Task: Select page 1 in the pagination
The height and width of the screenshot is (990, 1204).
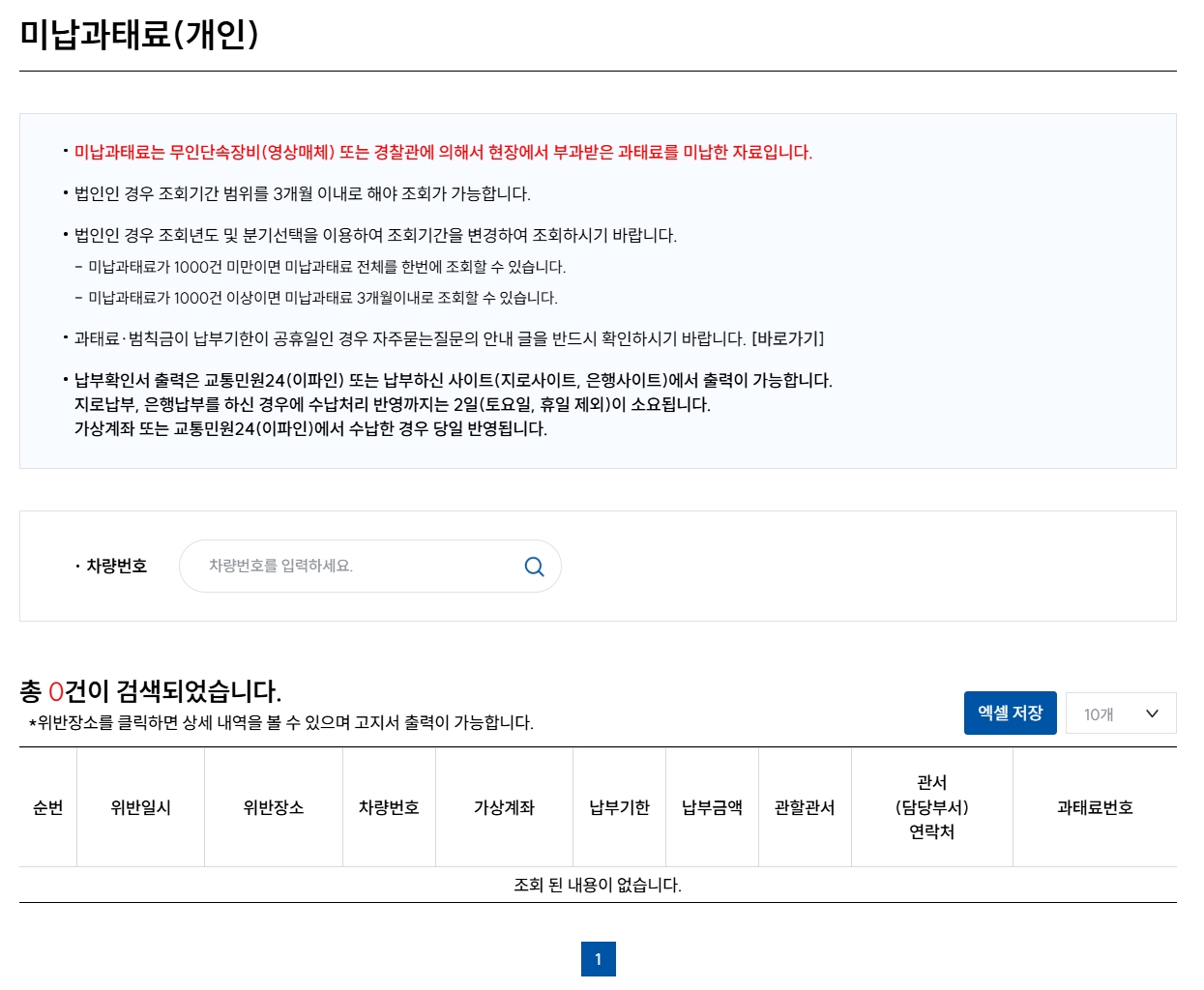Action: pyautogui.click(x=600, y=958)
